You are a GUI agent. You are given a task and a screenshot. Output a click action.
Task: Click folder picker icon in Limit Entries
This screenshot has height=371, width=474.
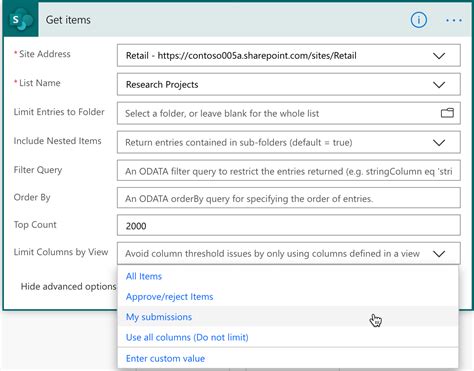(x=447, y=113)
